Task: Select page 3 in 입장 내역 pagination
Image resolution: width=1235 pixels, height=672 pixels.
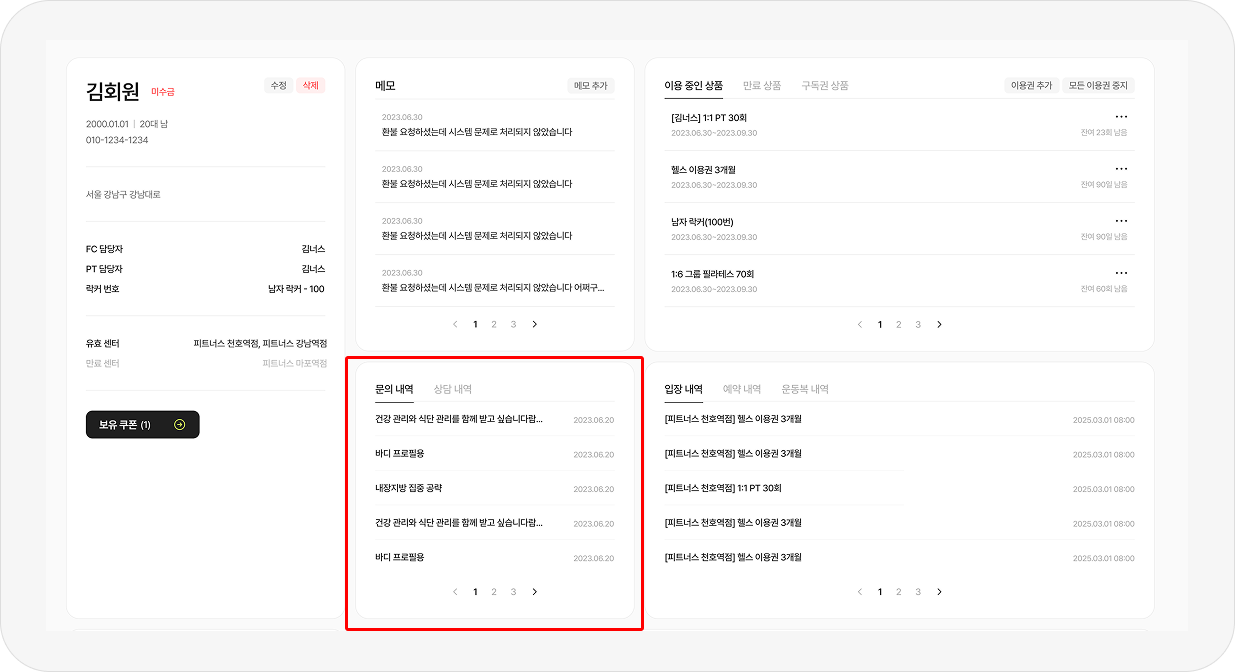Action: pos(918,592)
